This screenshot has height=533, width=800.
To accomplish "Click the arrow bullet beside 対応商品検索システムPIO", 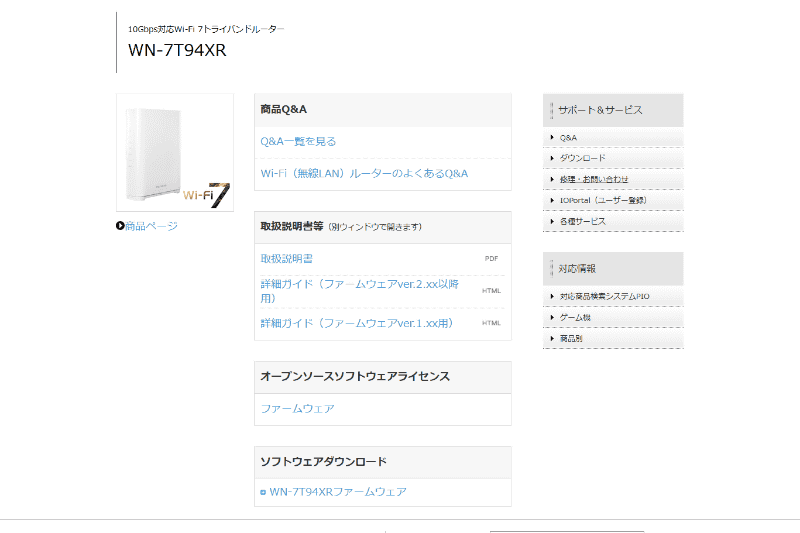I will pos(552,296).
